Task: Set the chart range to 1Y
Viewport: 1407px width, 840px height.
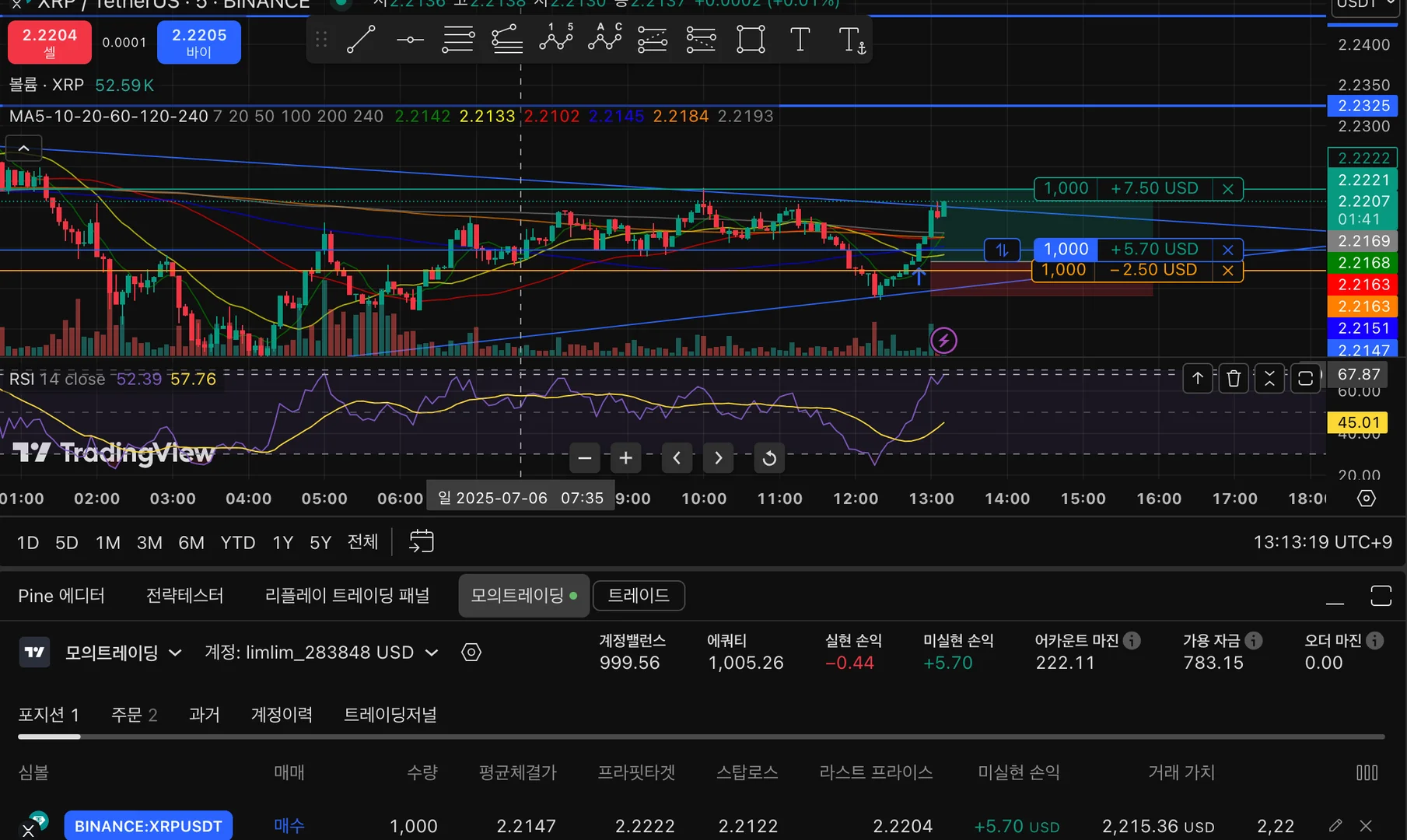Action: pyautogui.click(x=283, y=542)
